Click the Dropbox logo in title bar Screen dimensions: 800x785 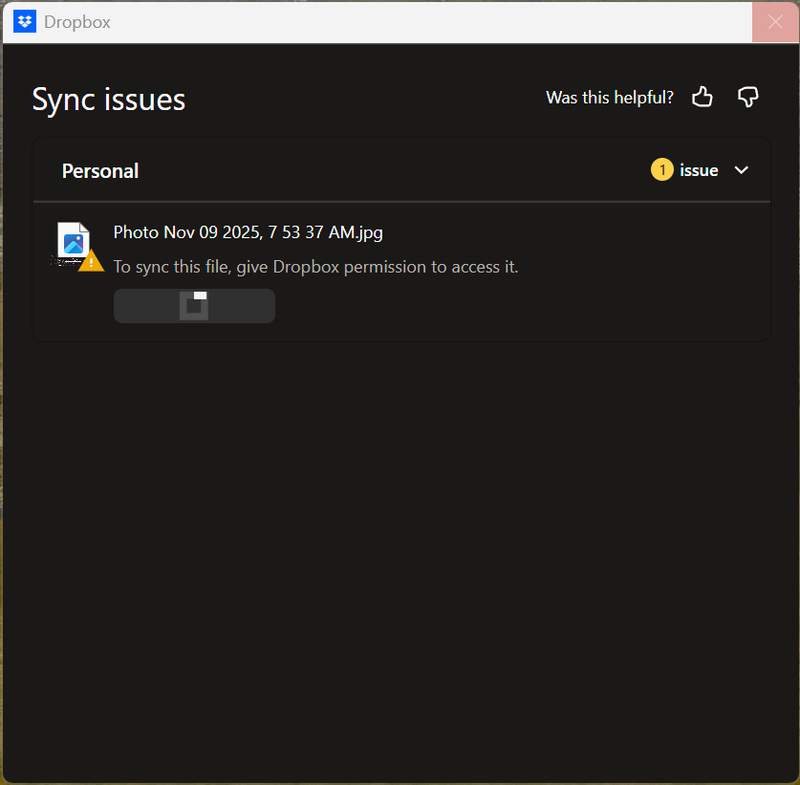coord(26,22)
